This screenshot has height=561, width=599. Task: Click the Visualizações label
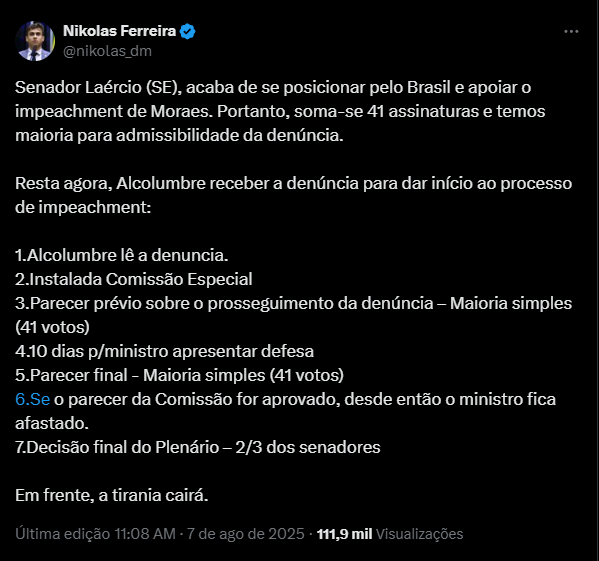[419, 534]
